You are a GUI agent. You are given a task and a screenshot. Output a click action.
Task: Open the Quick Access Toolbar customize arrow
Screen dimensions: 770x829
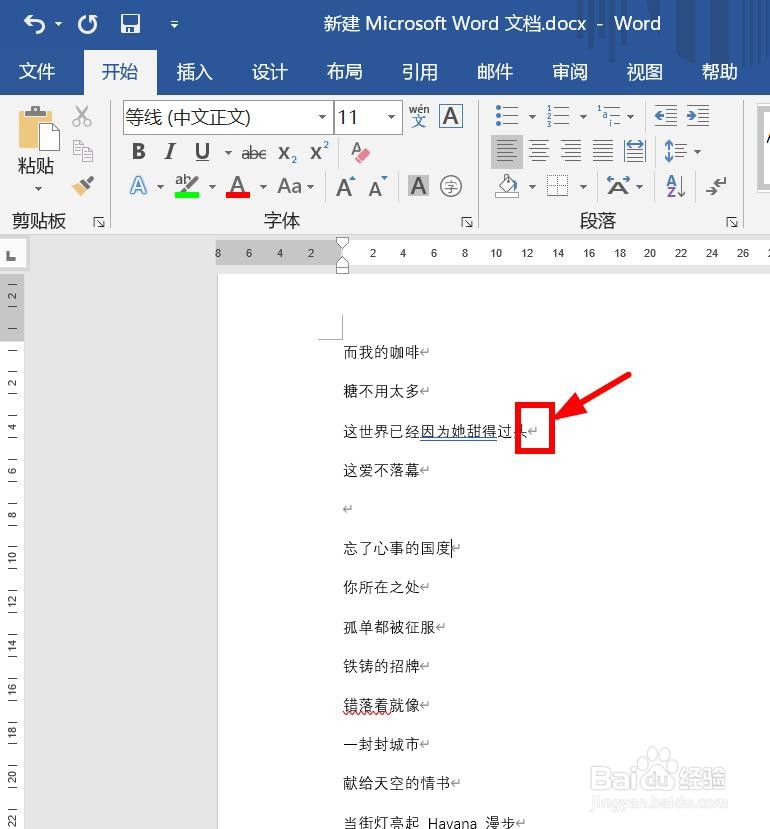pyautogui.click(x=174, y=24)
